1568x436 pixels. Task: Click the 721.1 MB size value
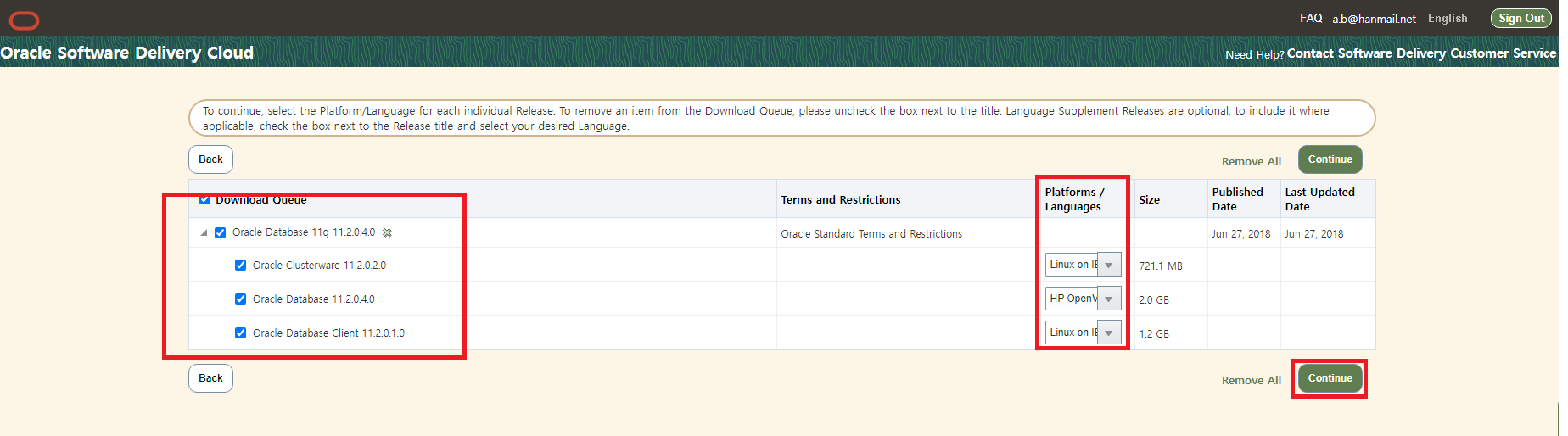tap(1161, 266)
